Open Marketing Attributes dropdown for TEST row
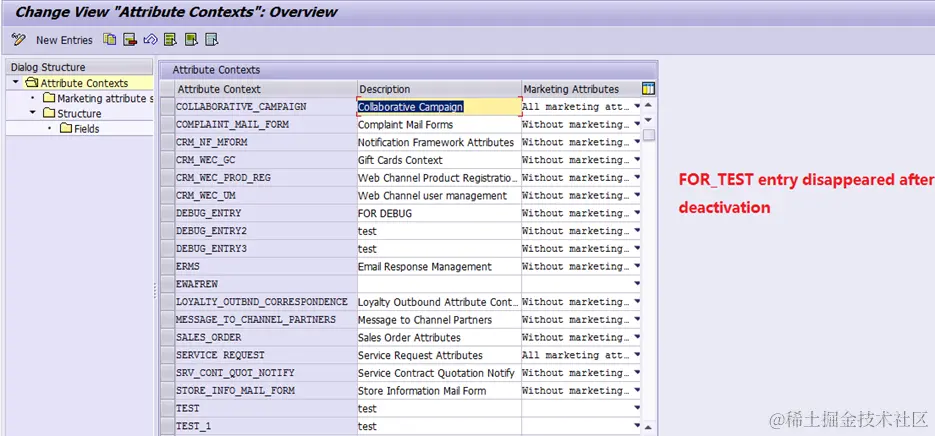Screen dimensions: 935x436 637,409
